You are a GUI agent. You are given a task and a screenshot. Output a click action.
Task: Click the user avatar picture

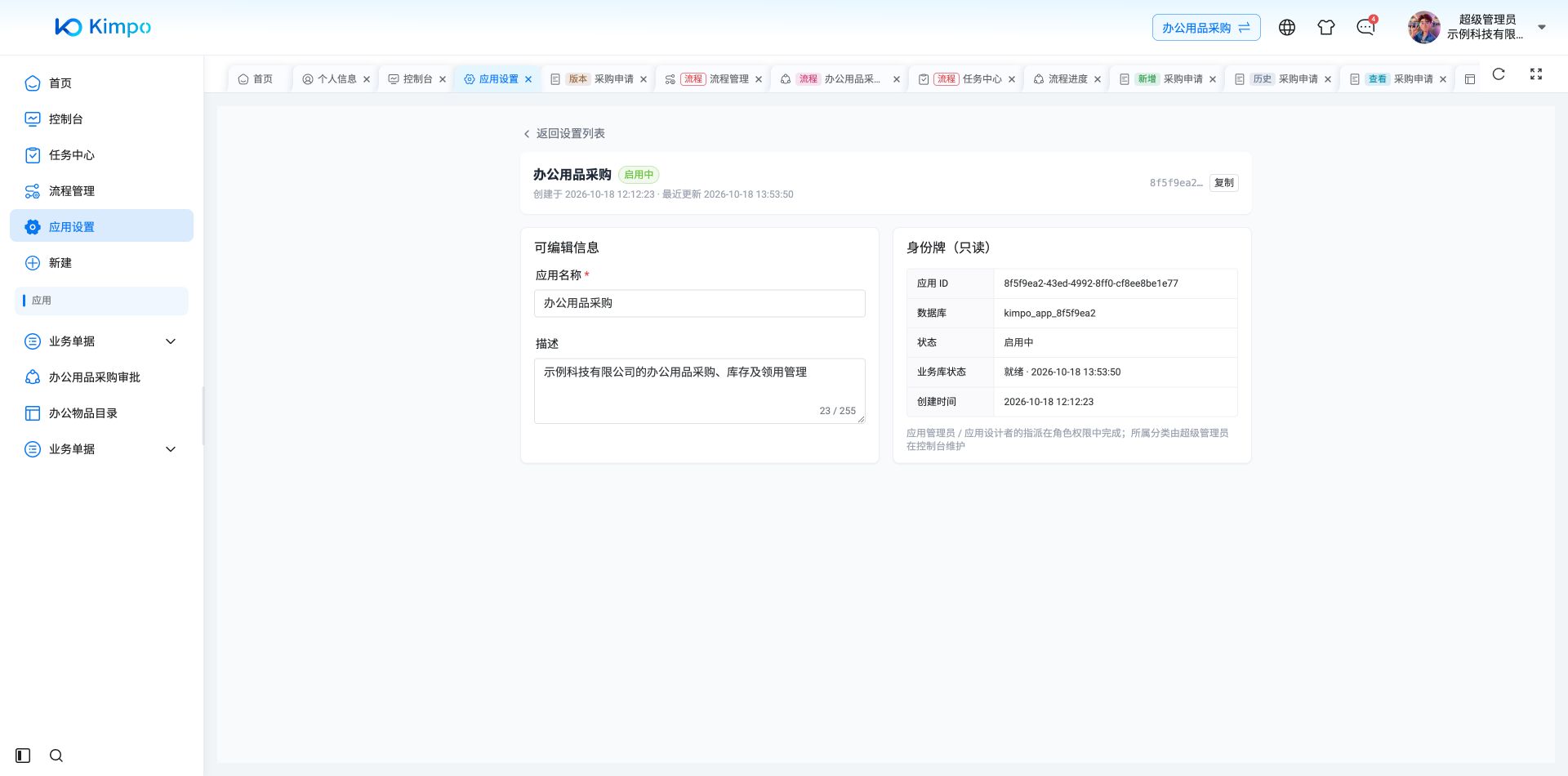pyautogui.click(x=1424, y=28)
